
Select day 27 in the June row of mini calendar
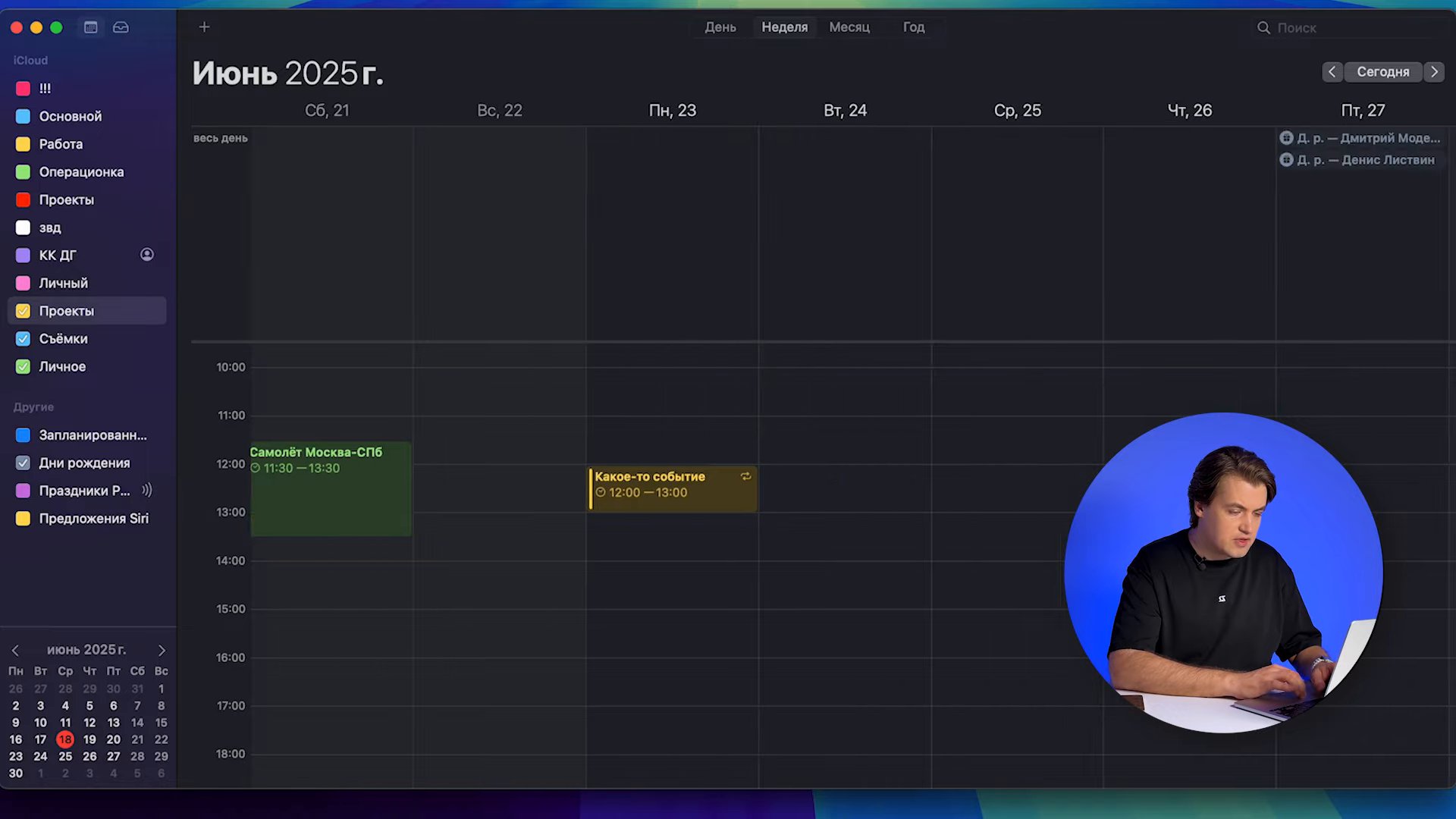[x=113, y=756]
